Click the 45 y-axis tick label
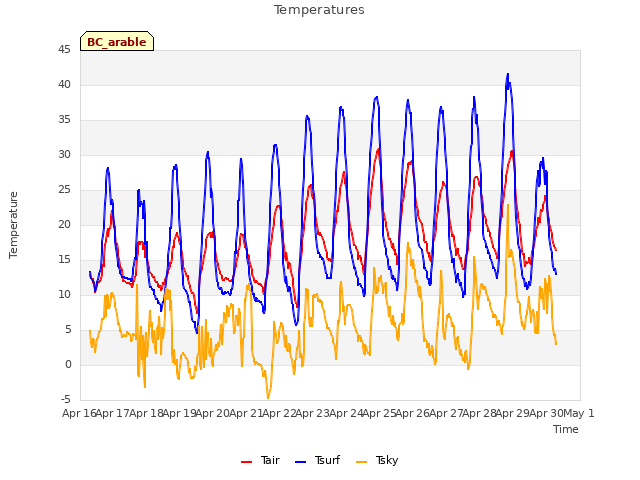Viewport: 640px width, 480px height. tap(64, 49)
